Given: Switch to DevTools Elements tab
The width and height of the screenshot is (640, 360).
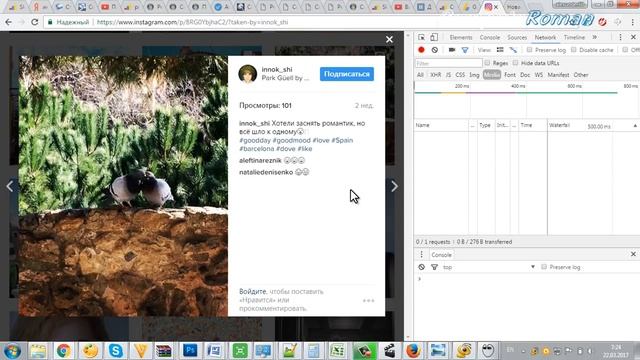Looking at the screenshot, I should pyautogui.click(x=460, y=37).
